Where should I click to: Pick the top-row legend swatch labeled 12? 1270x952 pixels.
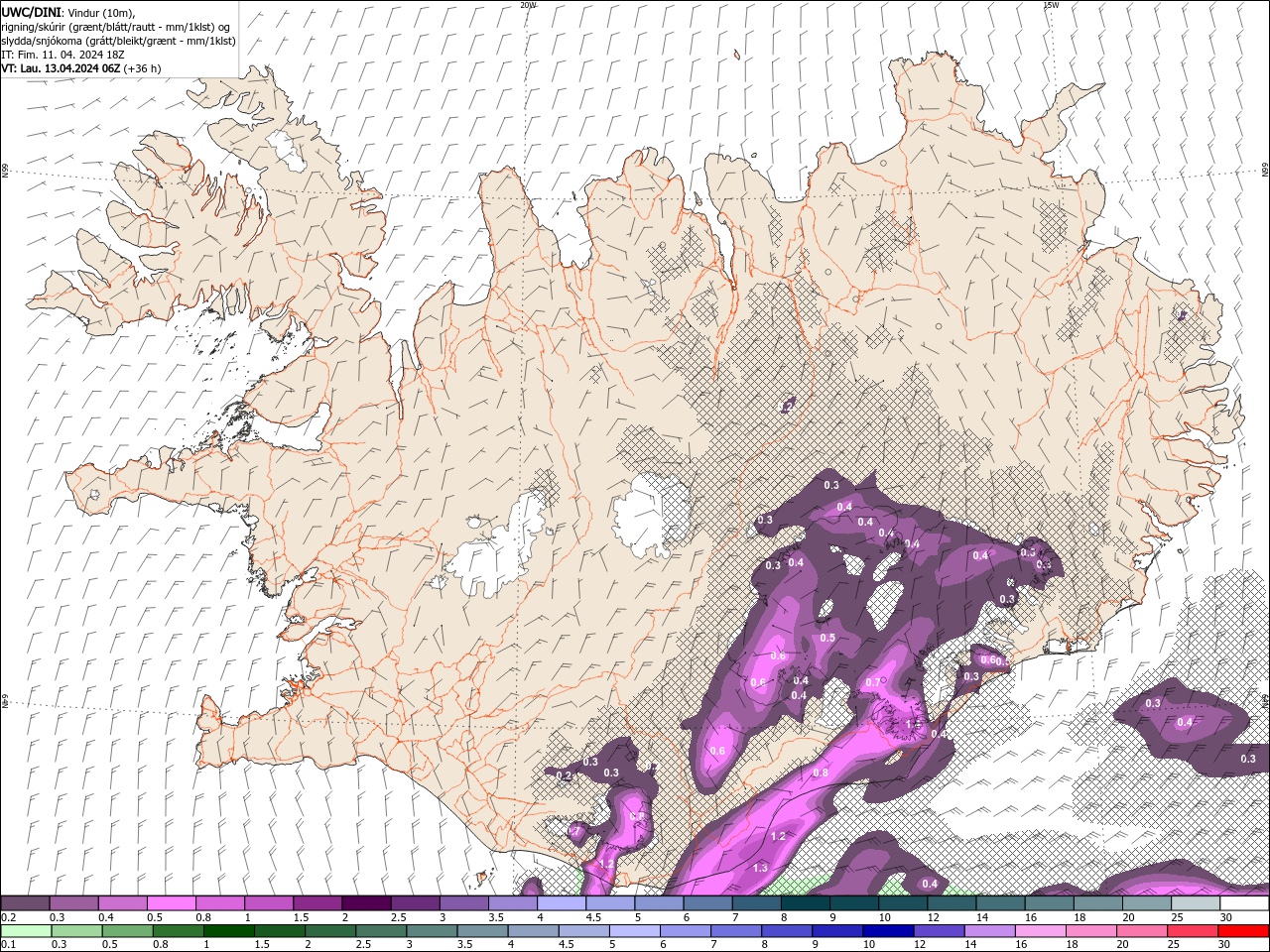(x=951, y=903)
